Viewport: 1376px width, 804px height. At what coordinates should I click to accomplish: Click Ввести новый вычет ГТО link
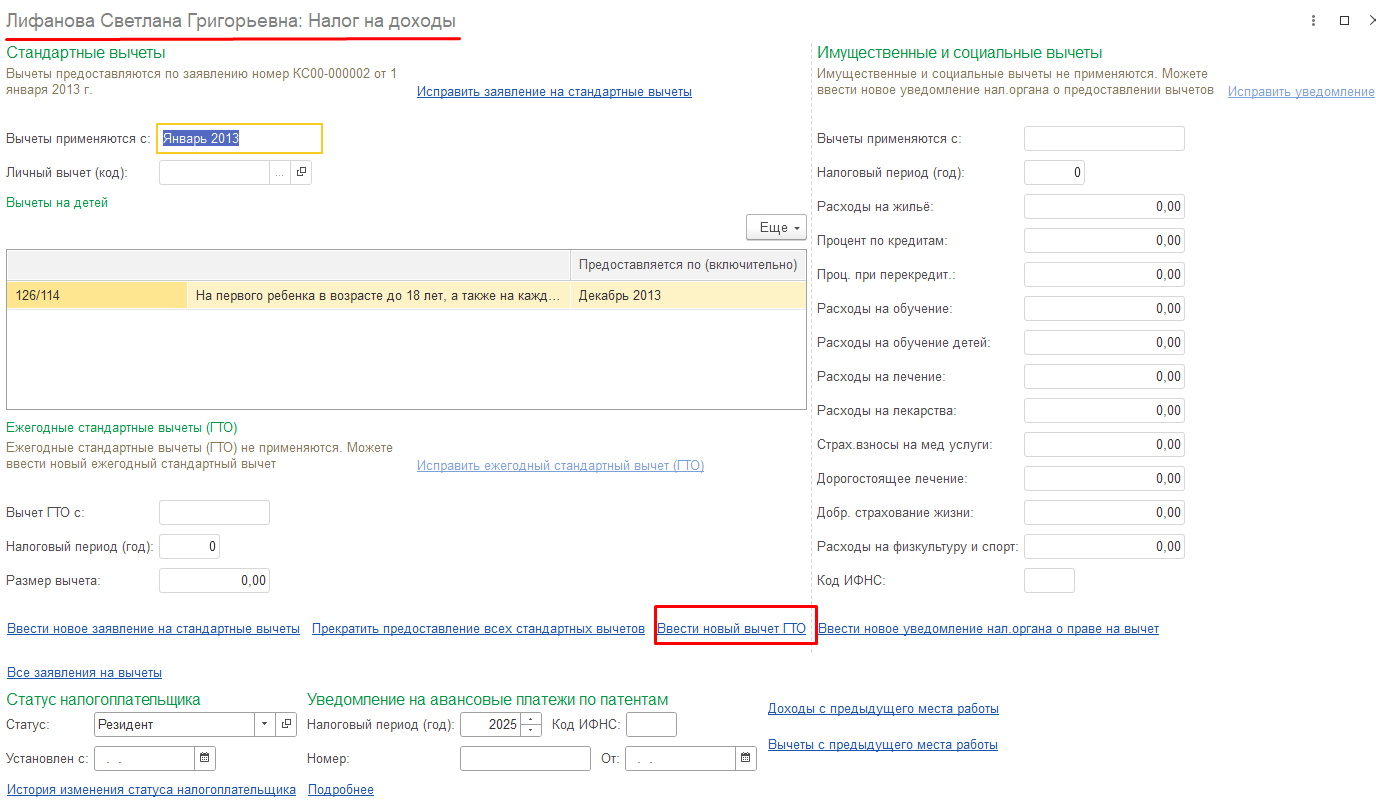[731, 629]
